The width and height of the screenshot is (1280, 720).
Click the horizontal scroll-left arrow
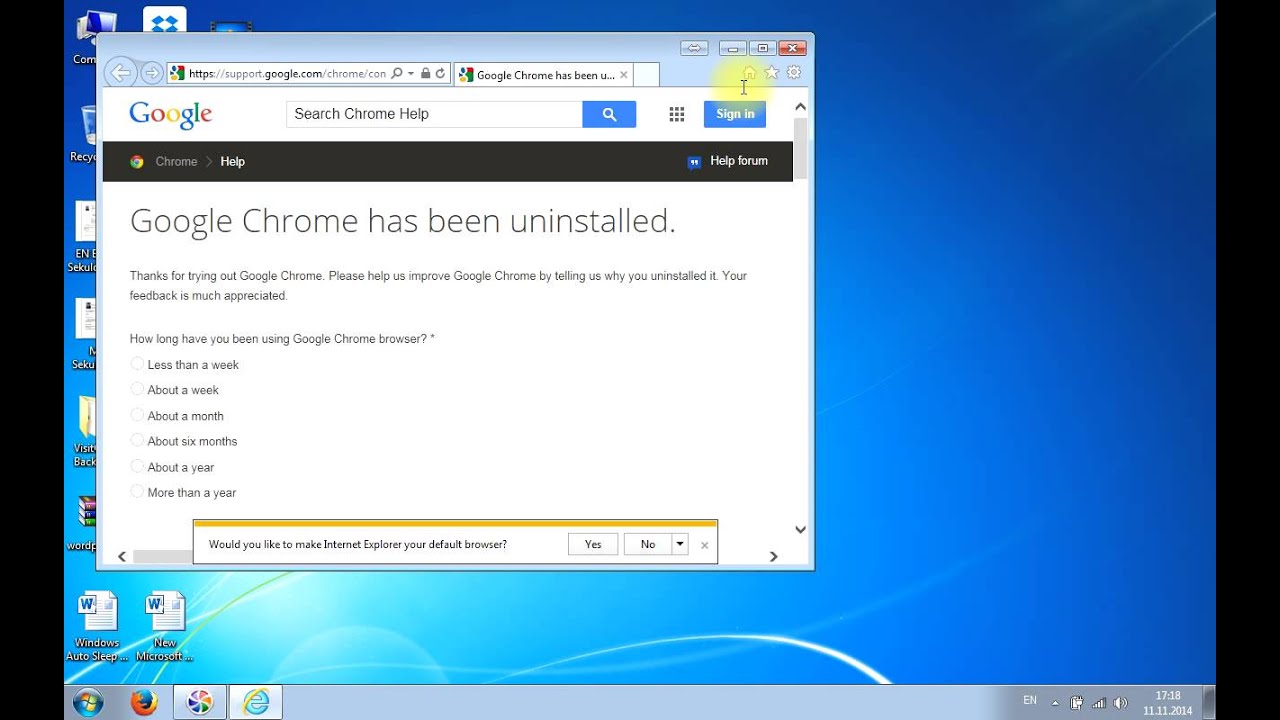tap(122, 556)
